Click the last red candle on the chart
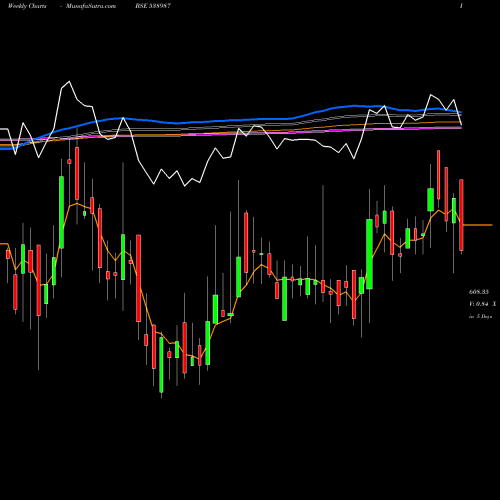Image resolution: width=500 pixels, height=500 pixels. pos(461,215)
